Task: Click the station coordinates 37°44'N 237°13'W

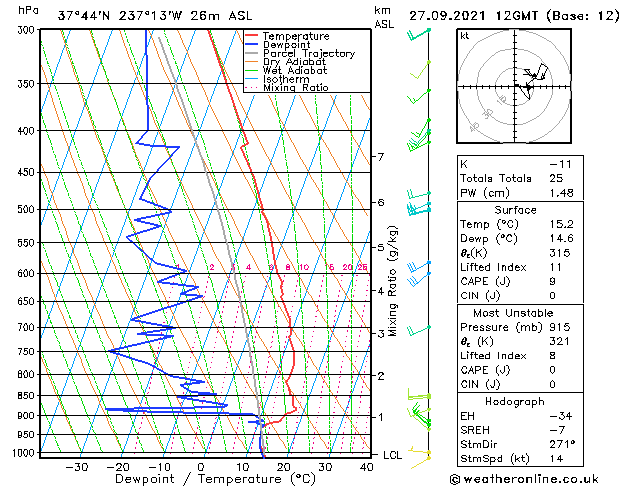Action: 119,16
